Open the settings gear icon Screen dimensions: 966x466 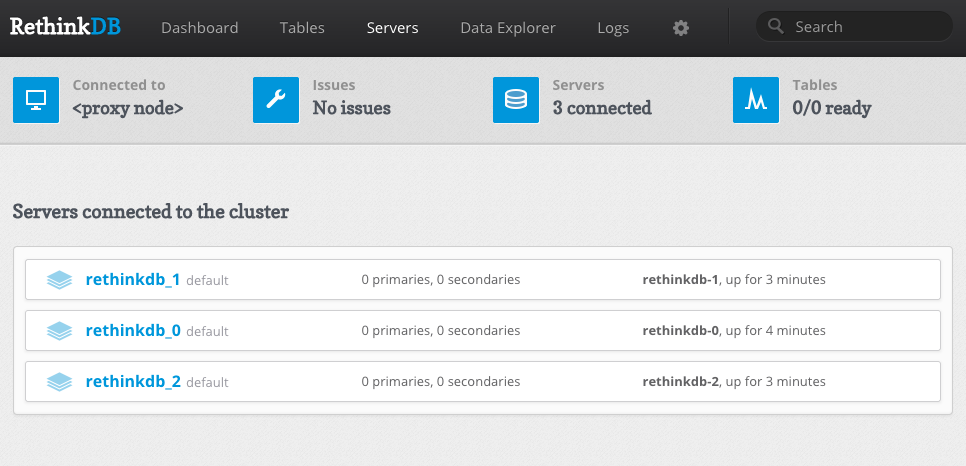(681, 28)
